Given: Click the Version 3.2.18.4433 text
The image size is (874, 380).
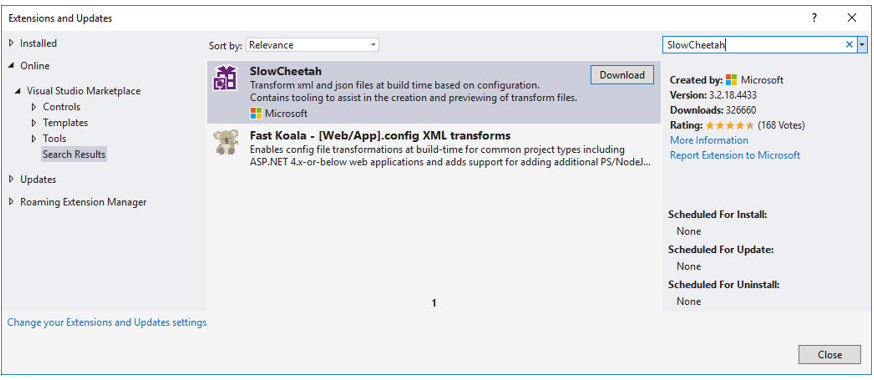Looking at the screenshot, I should (713, 95).
